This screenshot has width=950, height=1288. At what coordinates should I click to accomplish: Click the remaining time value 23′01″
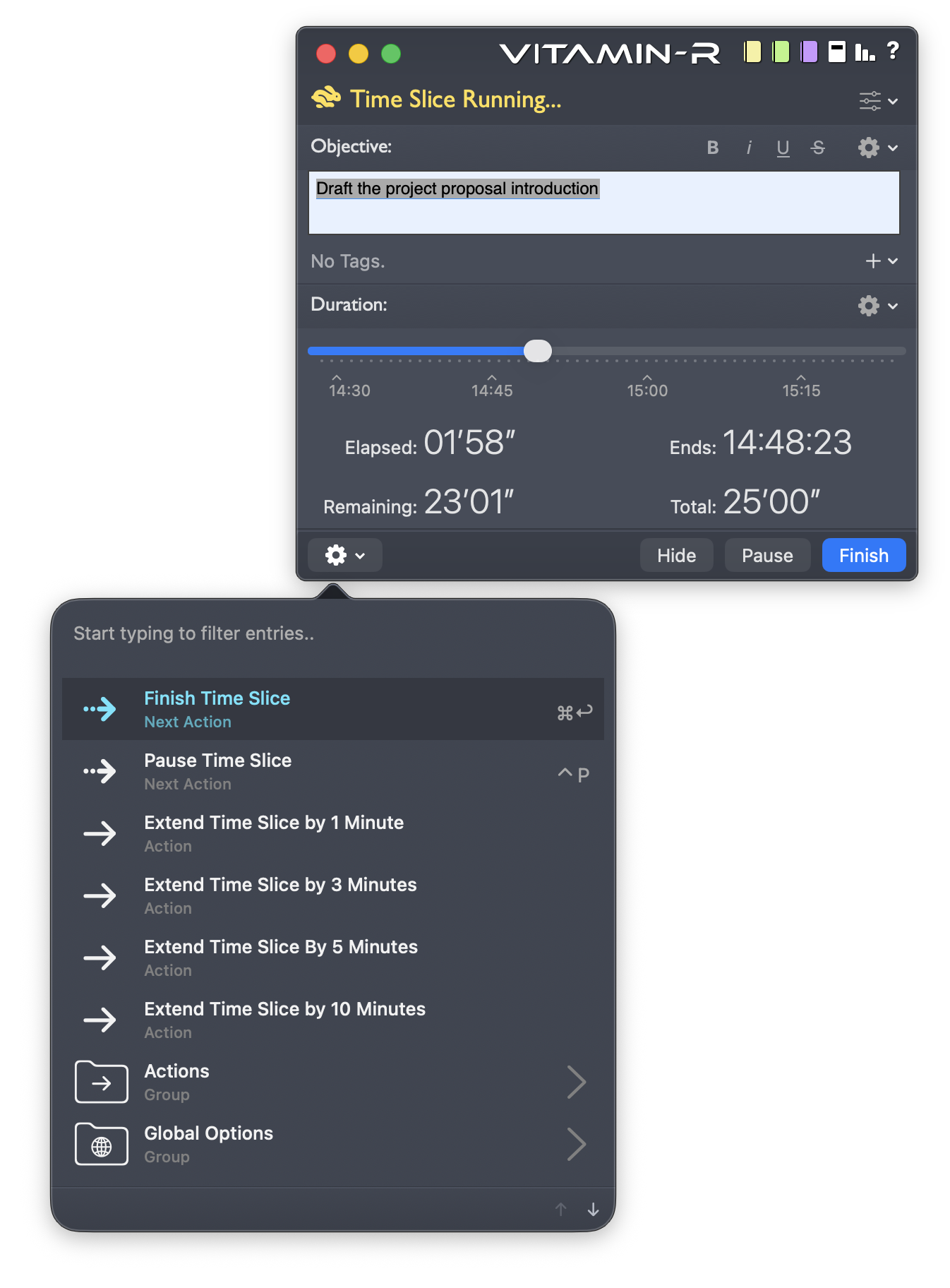(469, 502)
